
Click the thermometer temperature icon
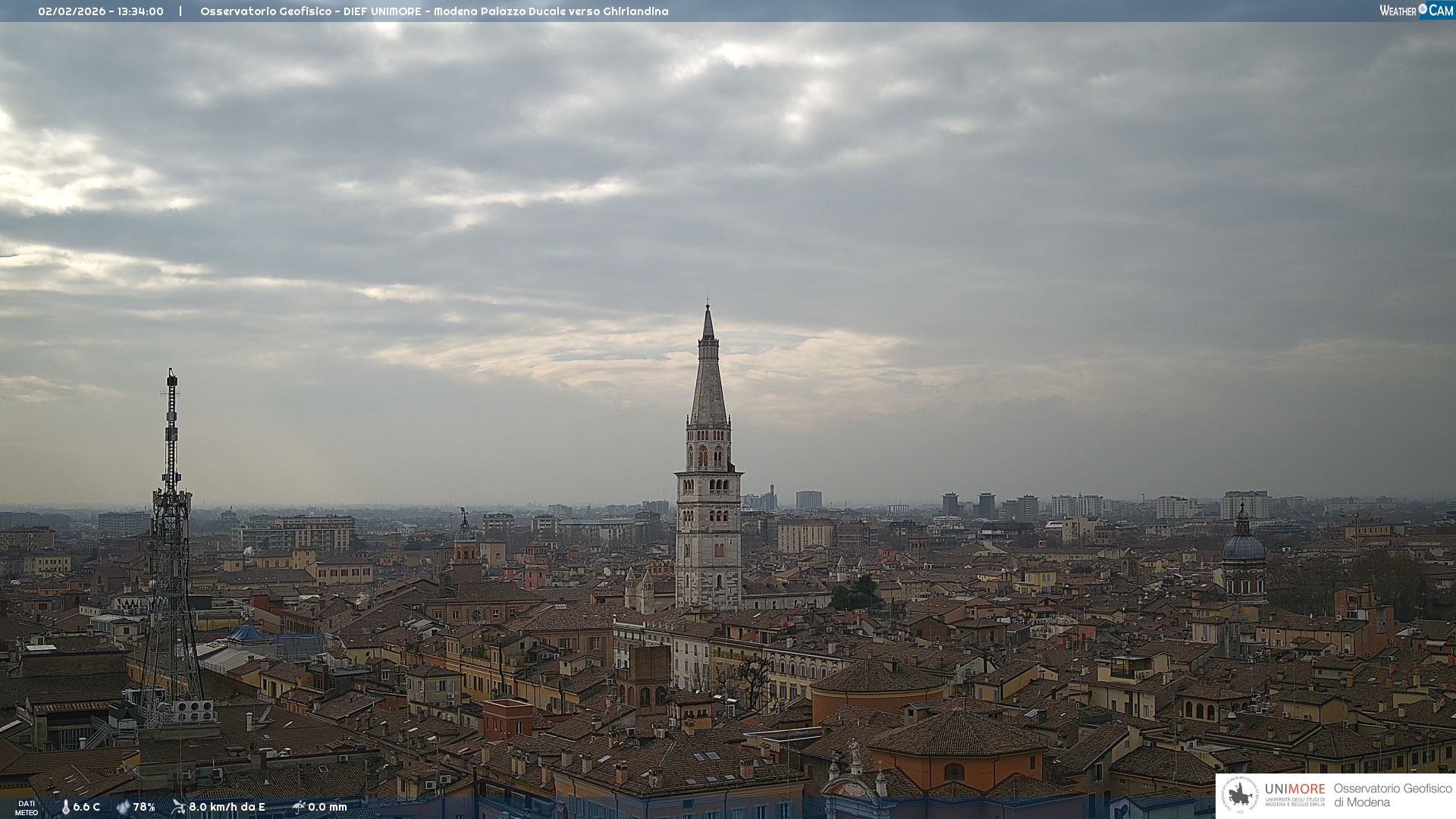pos(66,807)
